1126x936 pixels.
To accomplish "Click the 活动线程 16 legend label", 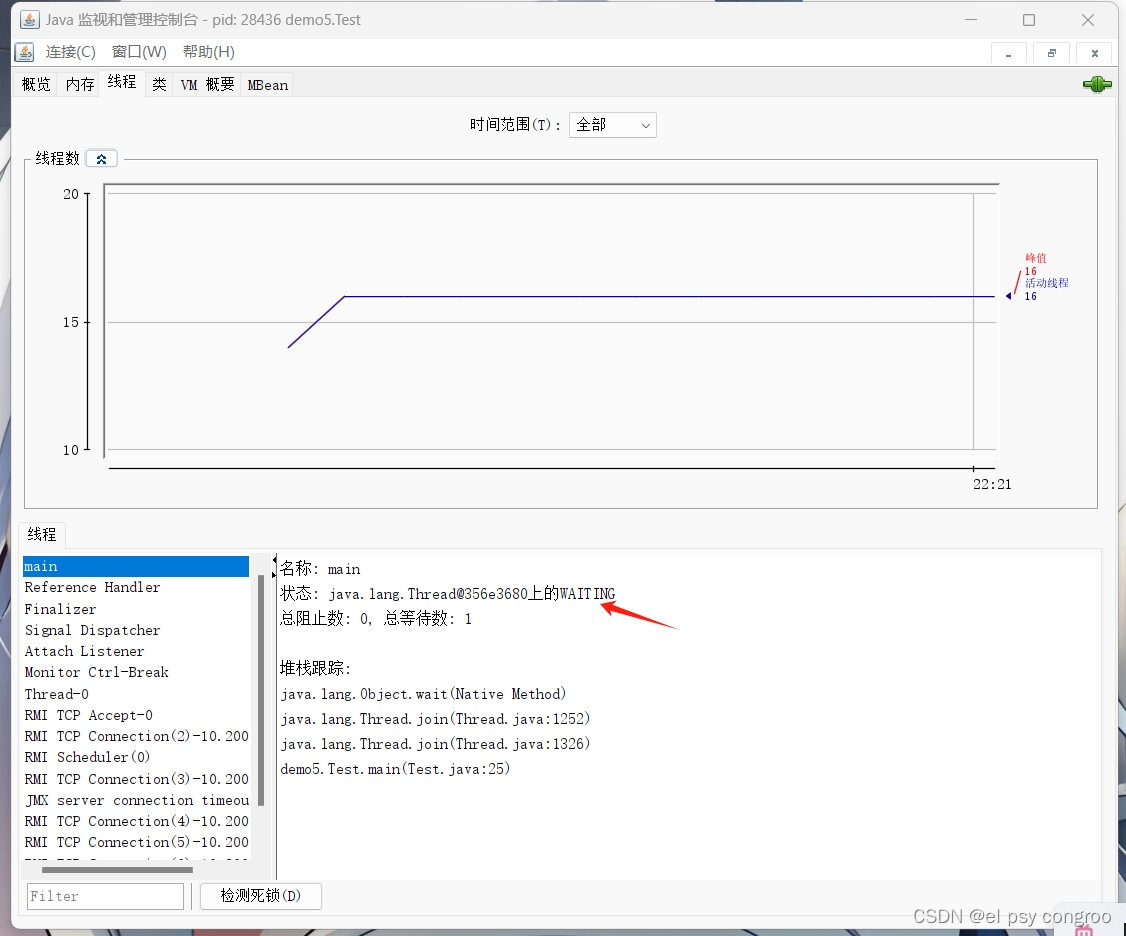I will click(x=1046, y=289).
